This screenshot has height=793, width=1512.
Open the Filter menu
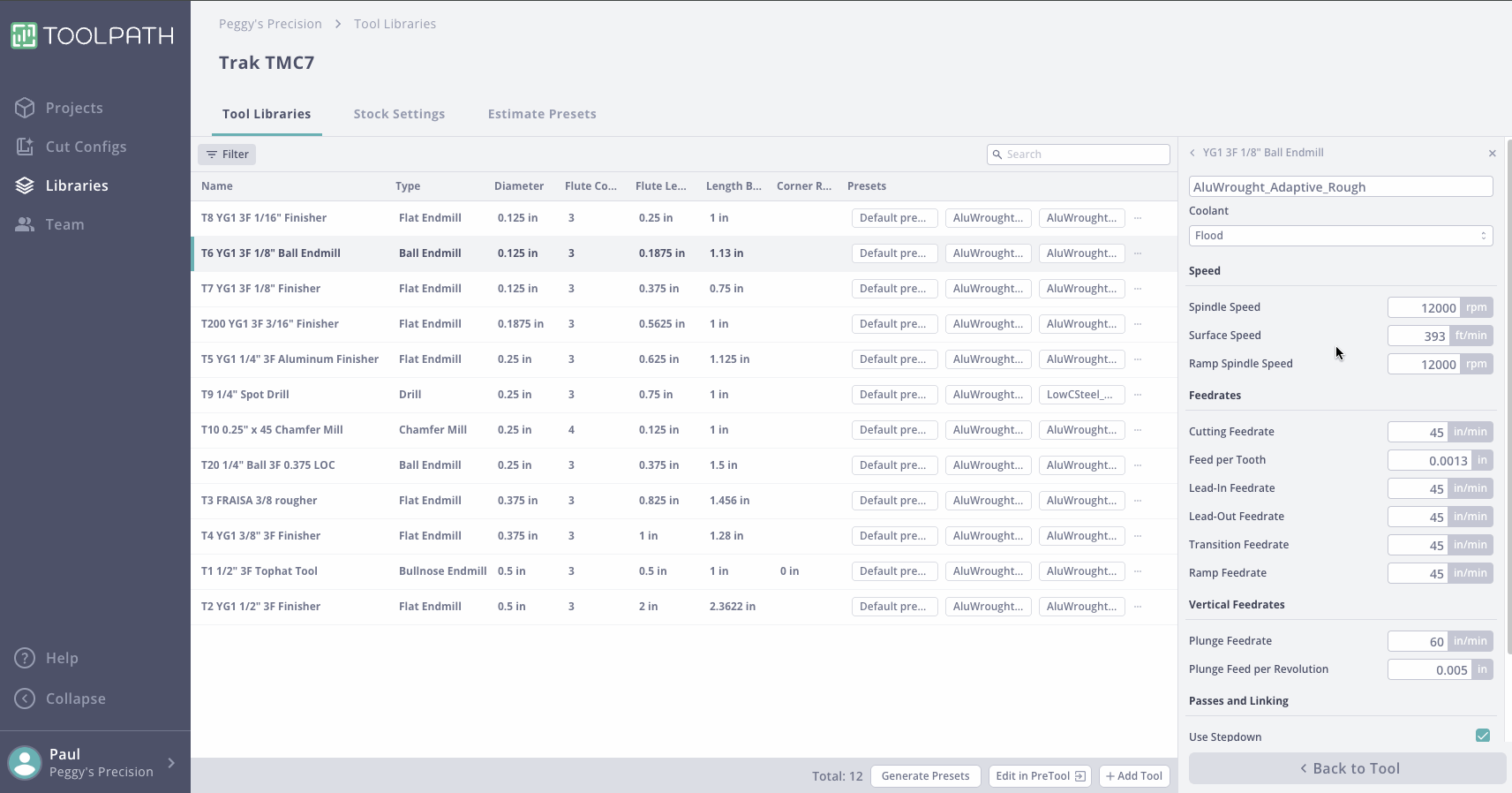pos(227,155)
